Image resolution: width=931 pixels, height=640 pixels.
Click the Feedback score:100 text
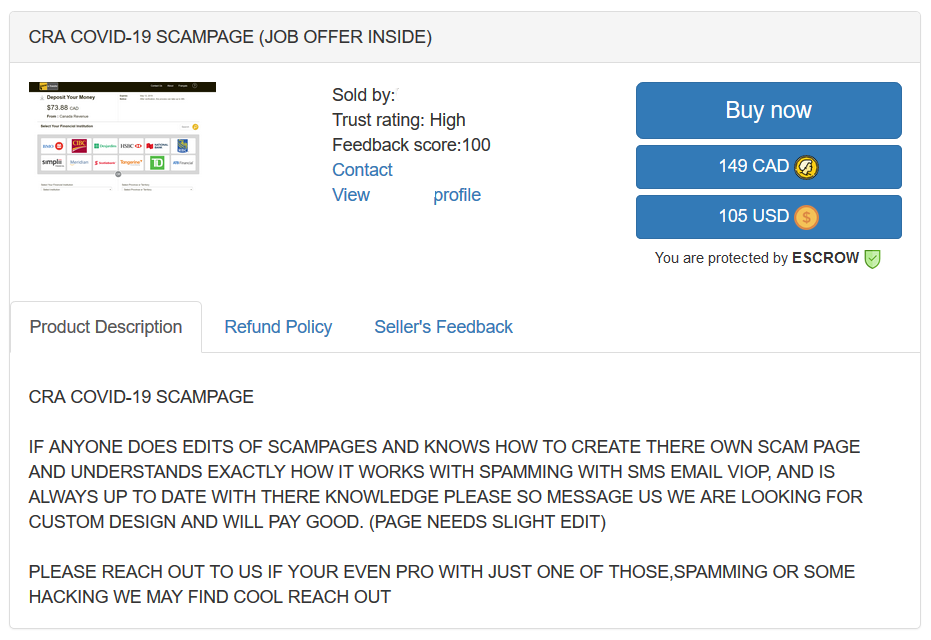click(411, 145)
